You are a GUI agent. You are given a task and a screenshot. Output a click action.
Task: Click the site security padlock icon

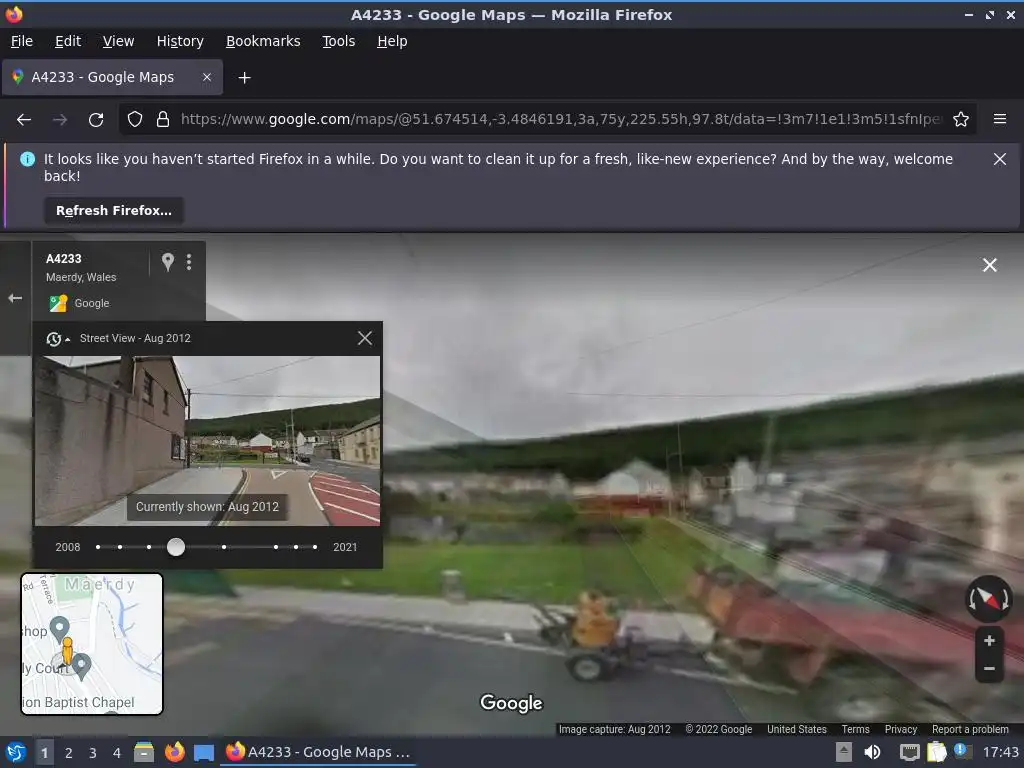163,120
